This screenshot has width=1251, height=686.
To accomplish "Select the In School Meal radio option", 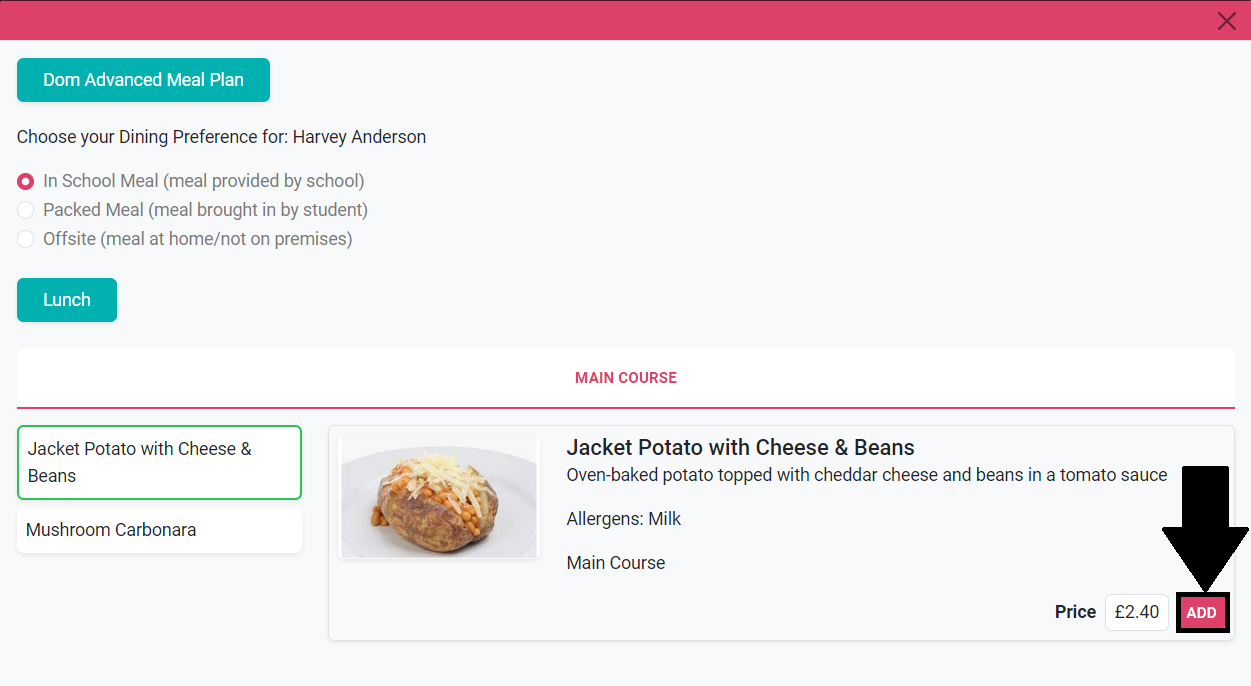I will [x=26, y=182].
